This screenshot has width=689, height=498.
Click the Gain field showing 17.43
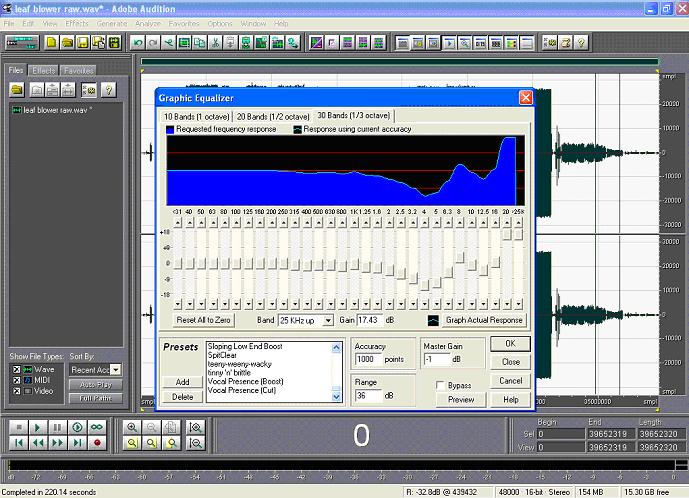pyautogui.click(x=370, y=320)
